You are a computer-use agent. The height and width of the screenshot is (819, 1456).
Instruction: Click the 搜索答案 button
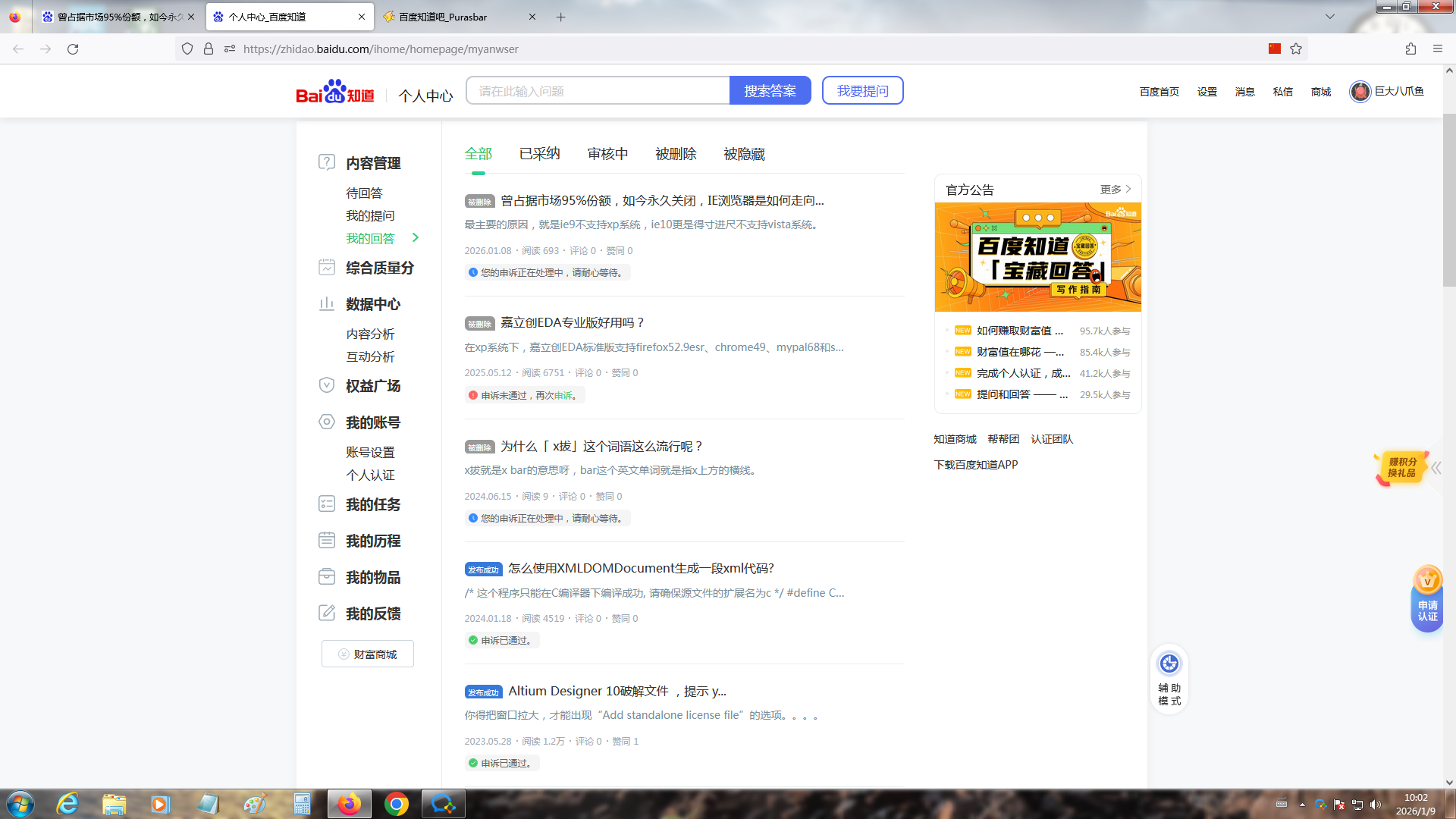click(770, 91)
